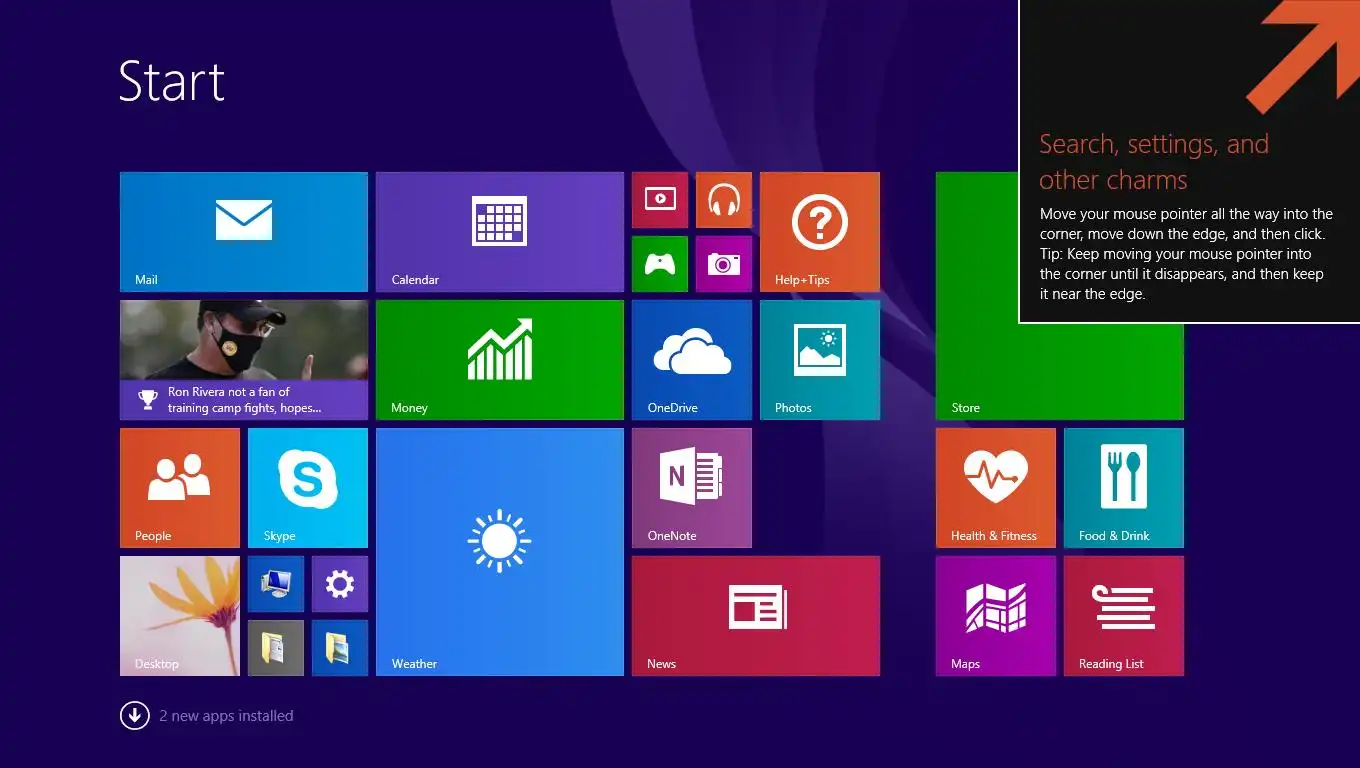The image size is (1360, 768).
Task: Click the '2 new apps installed' text
Action: [227, 716]
